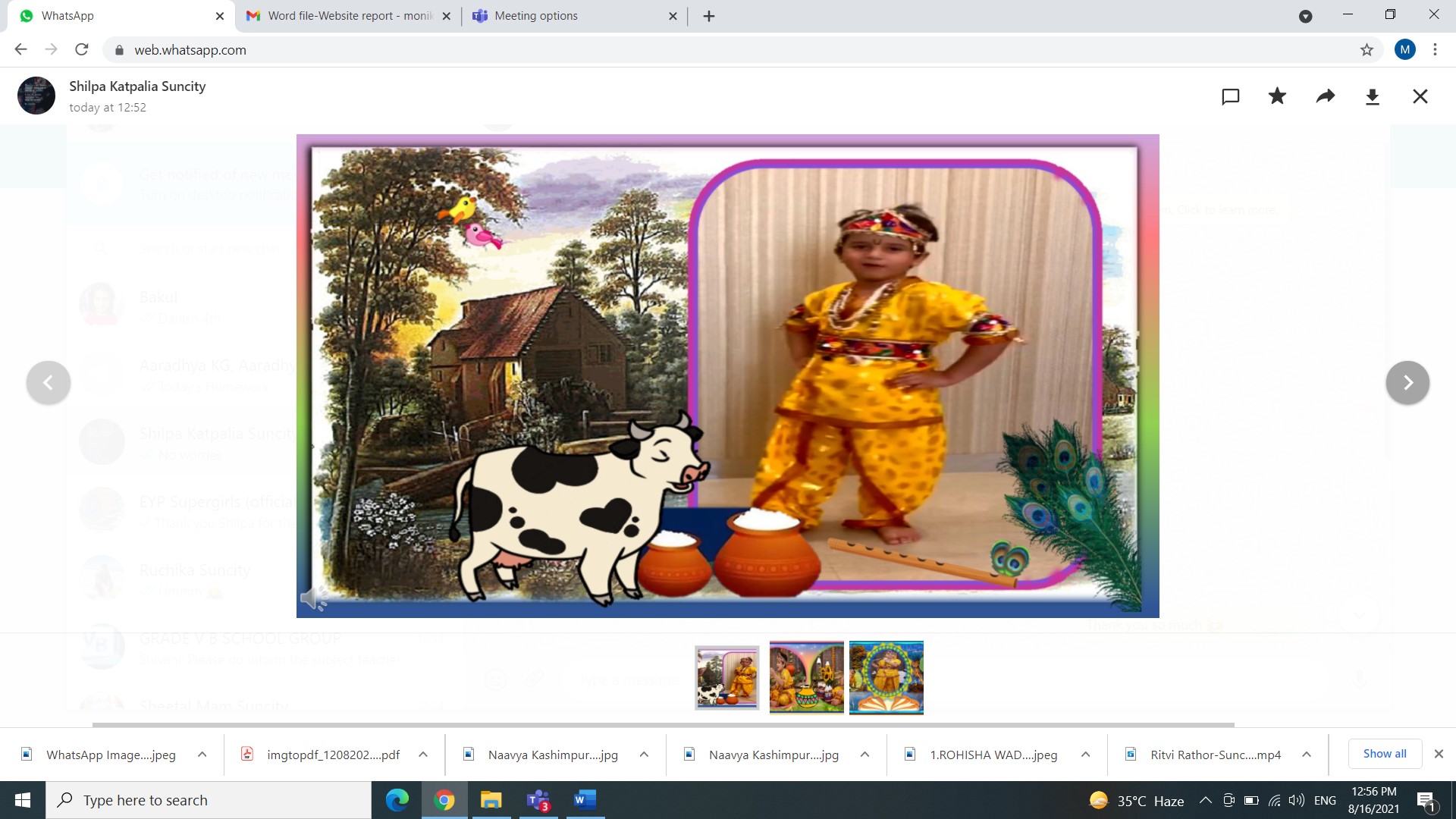1456x819 pixels.
Task: Expand options for first Naavya Kashimpur jpg
Action: click(644, 755)
